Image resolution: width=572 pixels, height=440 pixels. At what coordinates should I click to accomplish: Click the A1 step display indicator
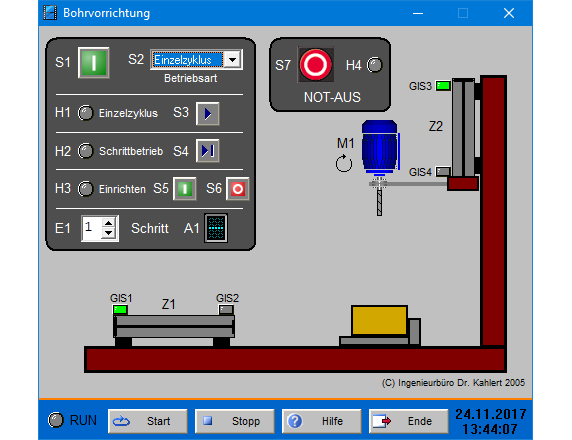pos(216,228)
